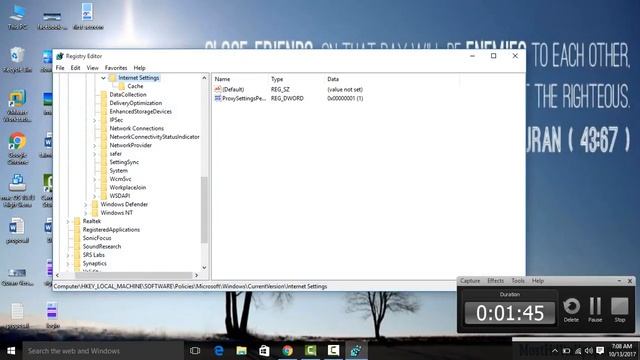The width and height of the screenshot is (640, 360).
Task: Expand the Realtek key
Action: 68,221
